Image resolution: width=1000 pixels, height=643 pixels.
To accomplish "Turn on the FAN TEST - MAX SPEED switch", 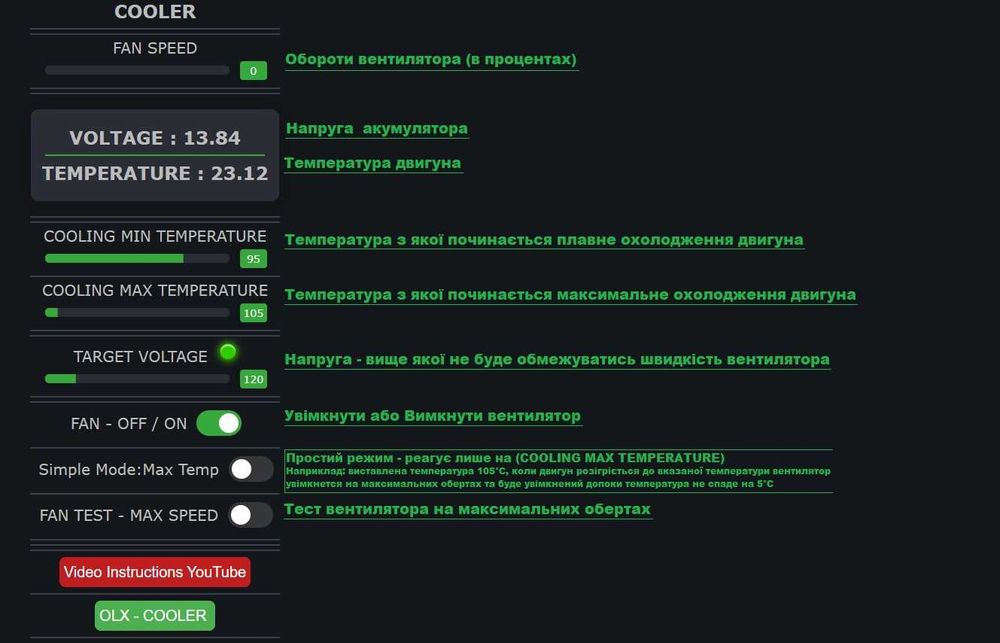I will (251, 515).
